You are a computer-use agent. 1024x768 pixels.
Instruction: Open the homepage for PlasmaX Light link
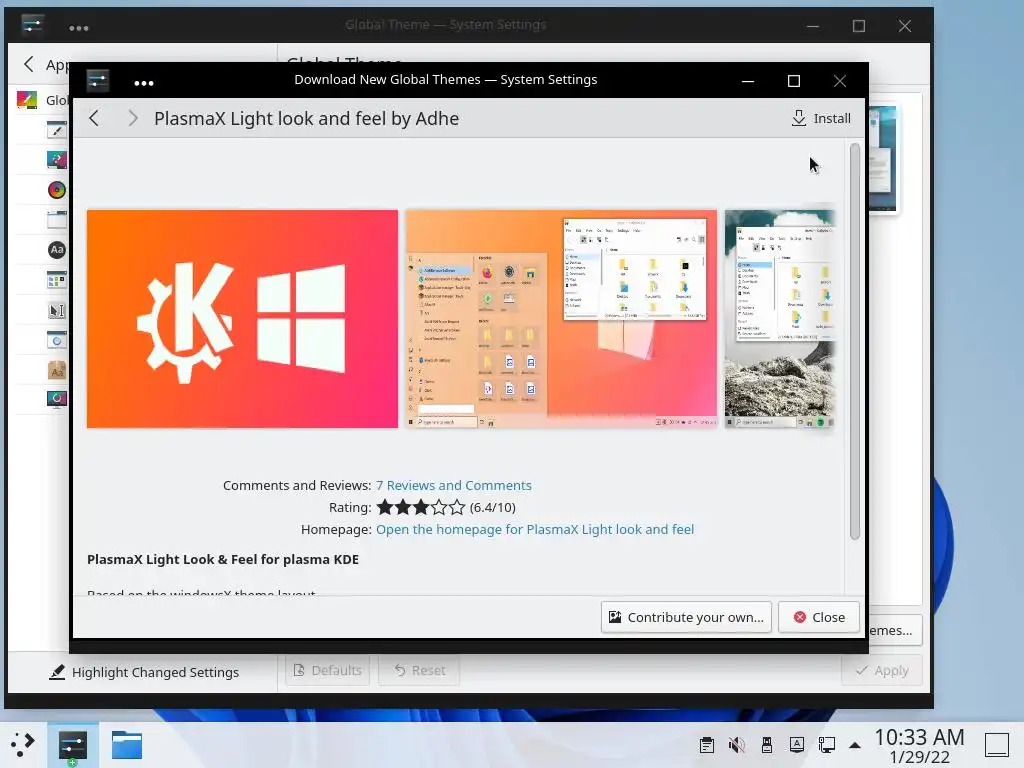pyautogui.click(x=535, y=529)
